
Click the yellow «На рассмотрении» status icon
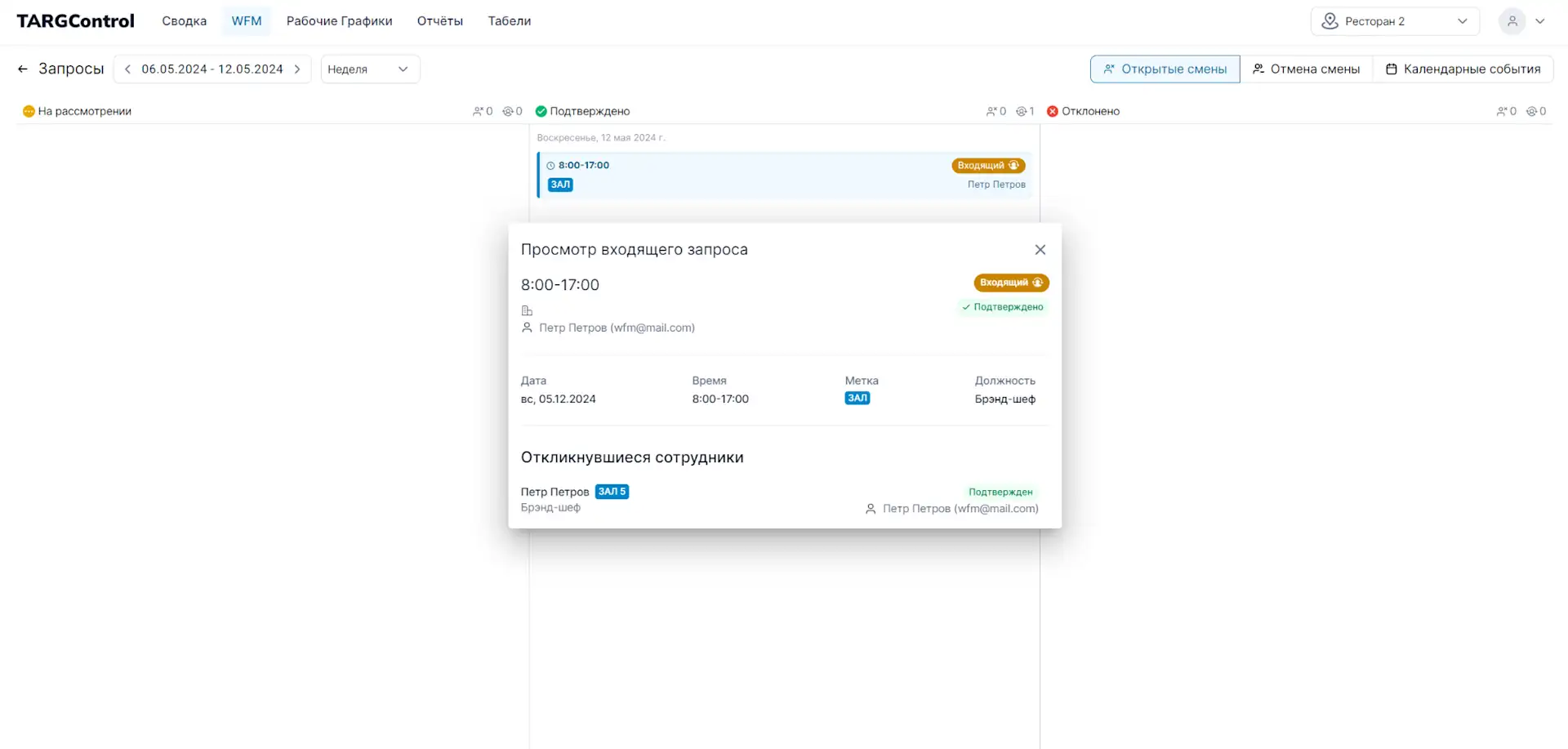[28, 110]
